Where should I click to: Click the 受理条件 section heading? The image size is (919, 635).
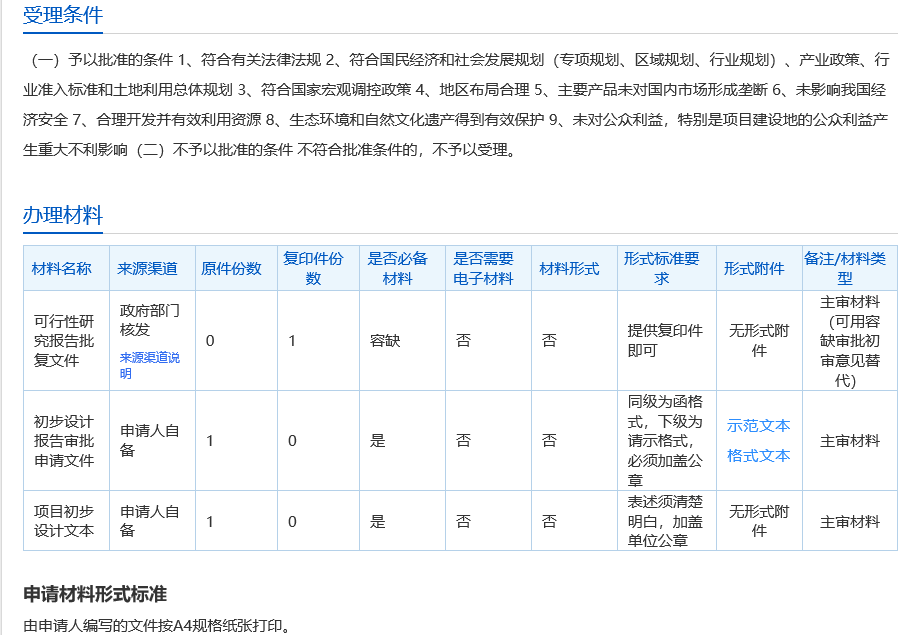(x=63, y=15)
